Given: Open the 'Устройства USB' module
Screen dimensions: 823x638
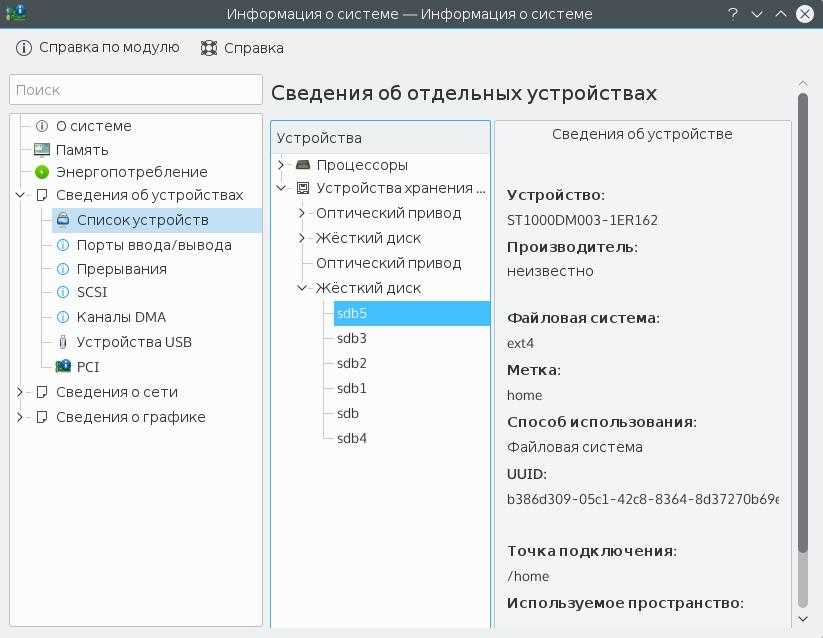Looking at the screenshot, I should point(134,342).
